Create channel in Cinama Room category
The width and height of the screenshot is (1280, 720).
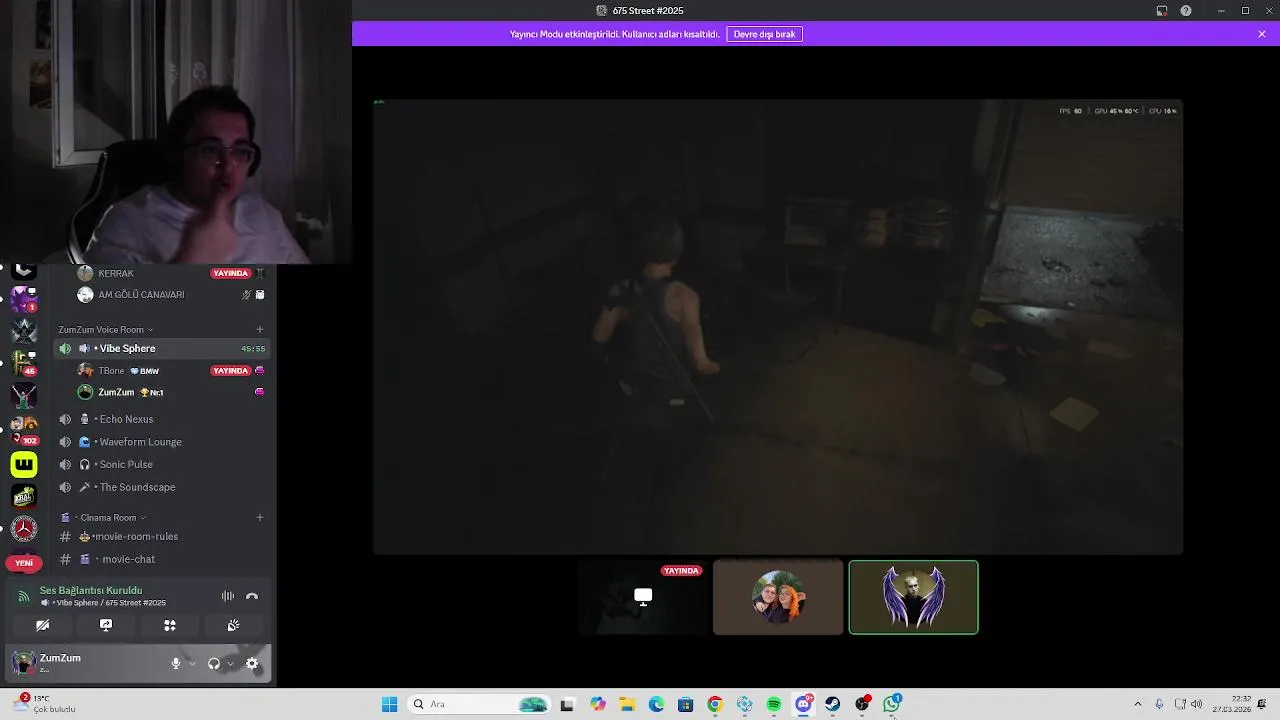click(260, 517)
